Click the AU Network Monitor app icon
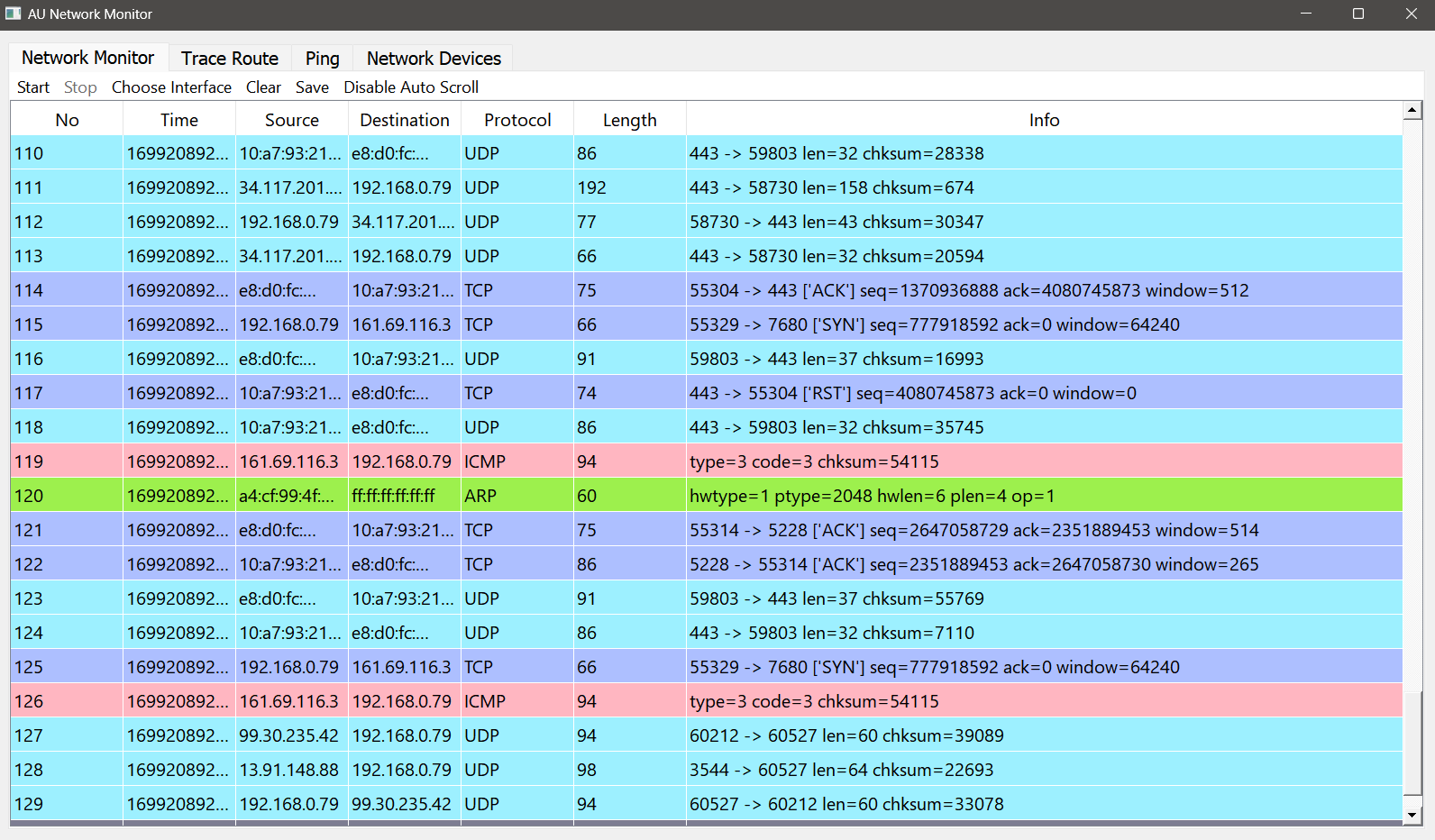 14,14
